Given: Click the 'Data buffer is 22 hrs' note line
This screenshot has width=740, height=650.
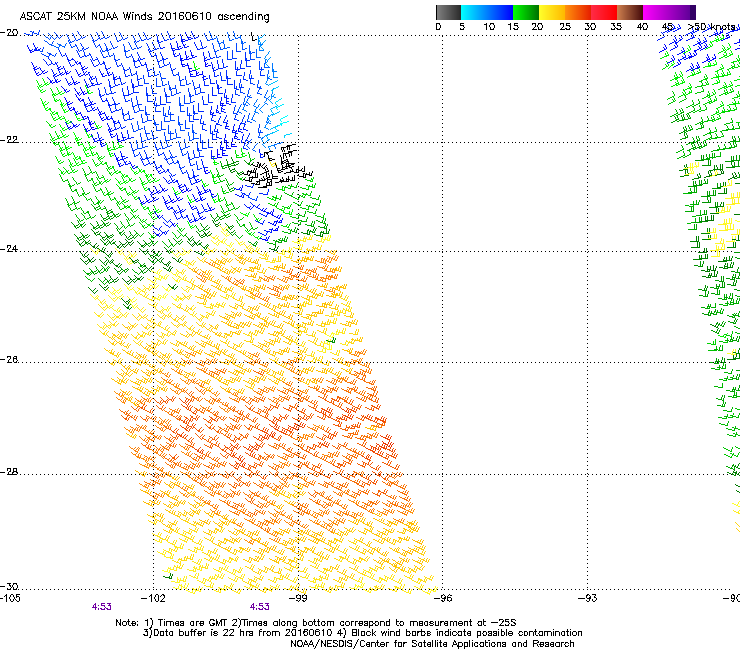Looking at the screenshot, I should pos(362,633).
